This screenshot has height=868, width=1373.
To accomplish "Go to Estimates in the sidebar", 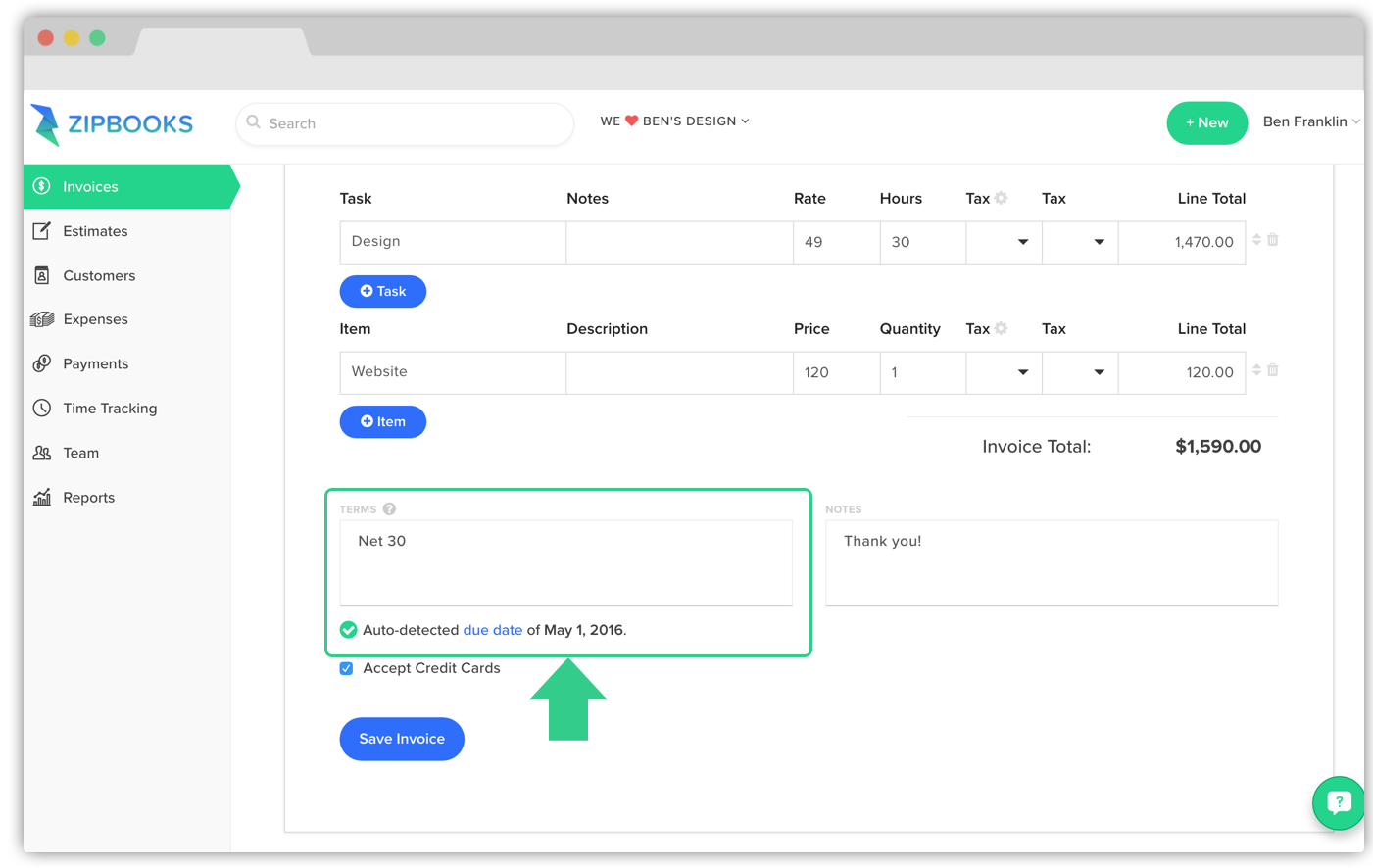I will (x=95, y=231).
